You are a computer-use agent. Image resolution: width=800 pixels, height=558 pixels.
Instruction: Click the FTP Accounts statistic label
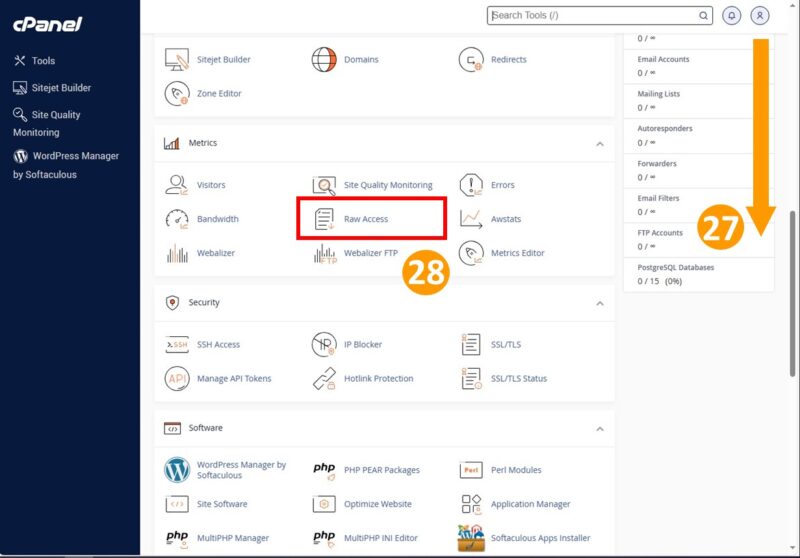660,233
